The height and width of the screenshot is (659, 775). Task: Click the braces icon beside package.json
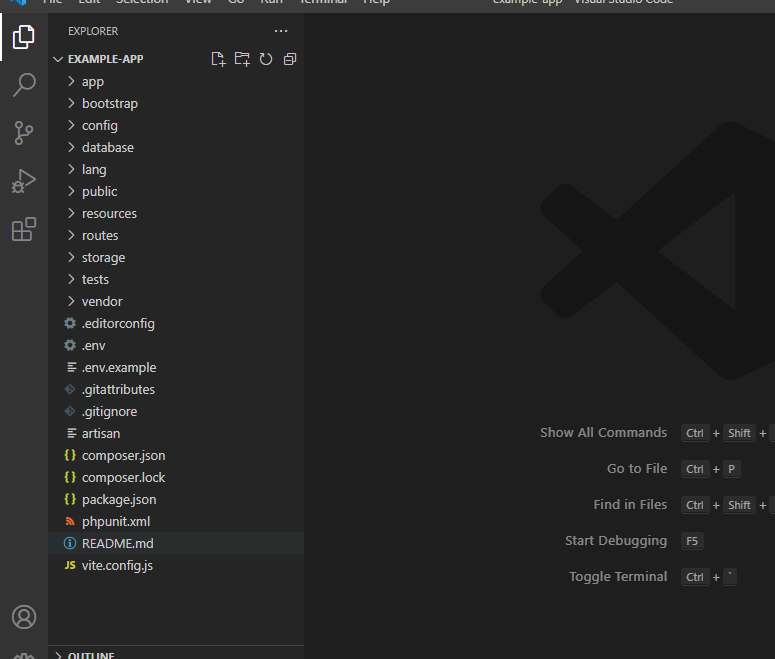point(70,499)
